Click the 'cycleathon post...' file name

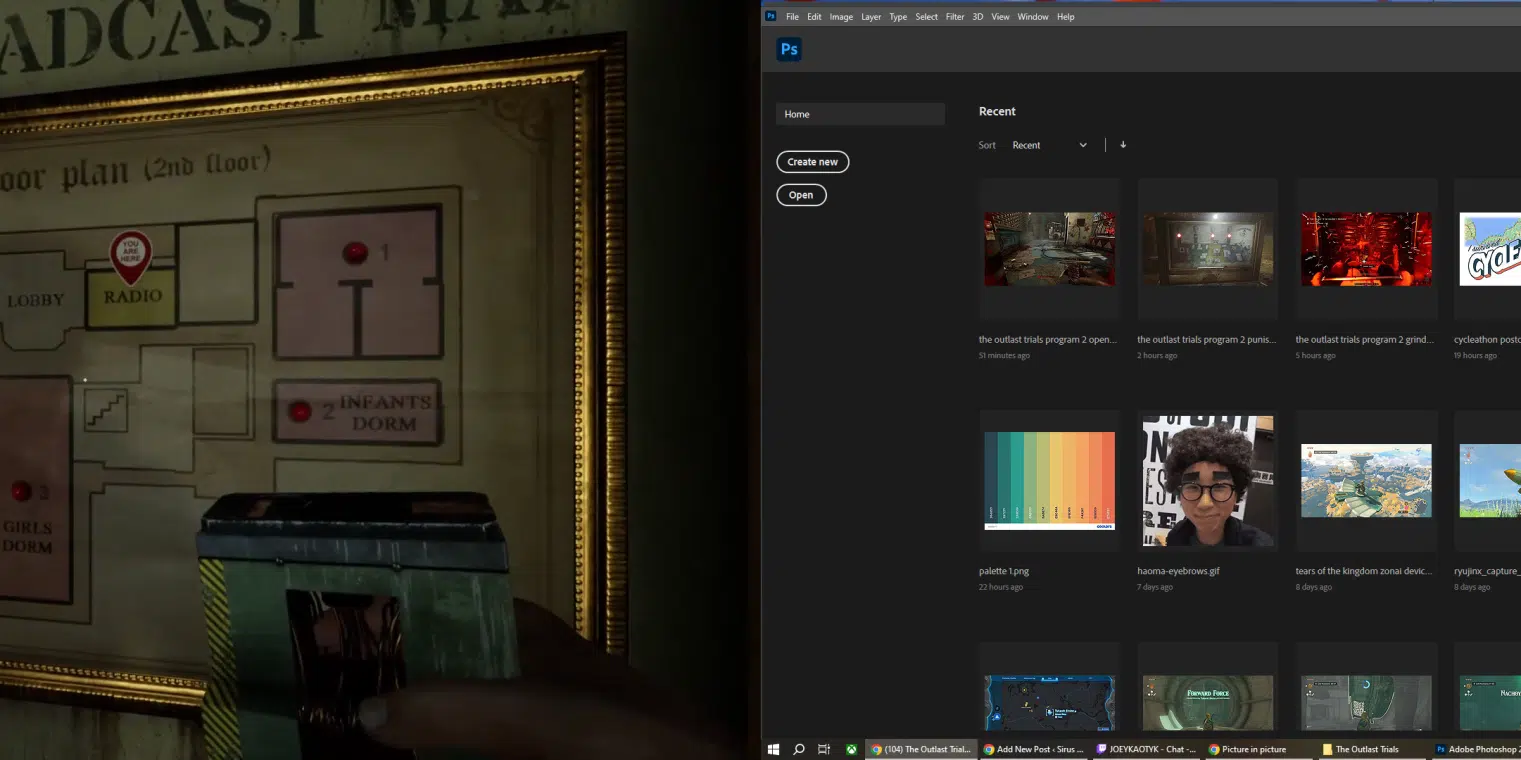[1487, 340]
